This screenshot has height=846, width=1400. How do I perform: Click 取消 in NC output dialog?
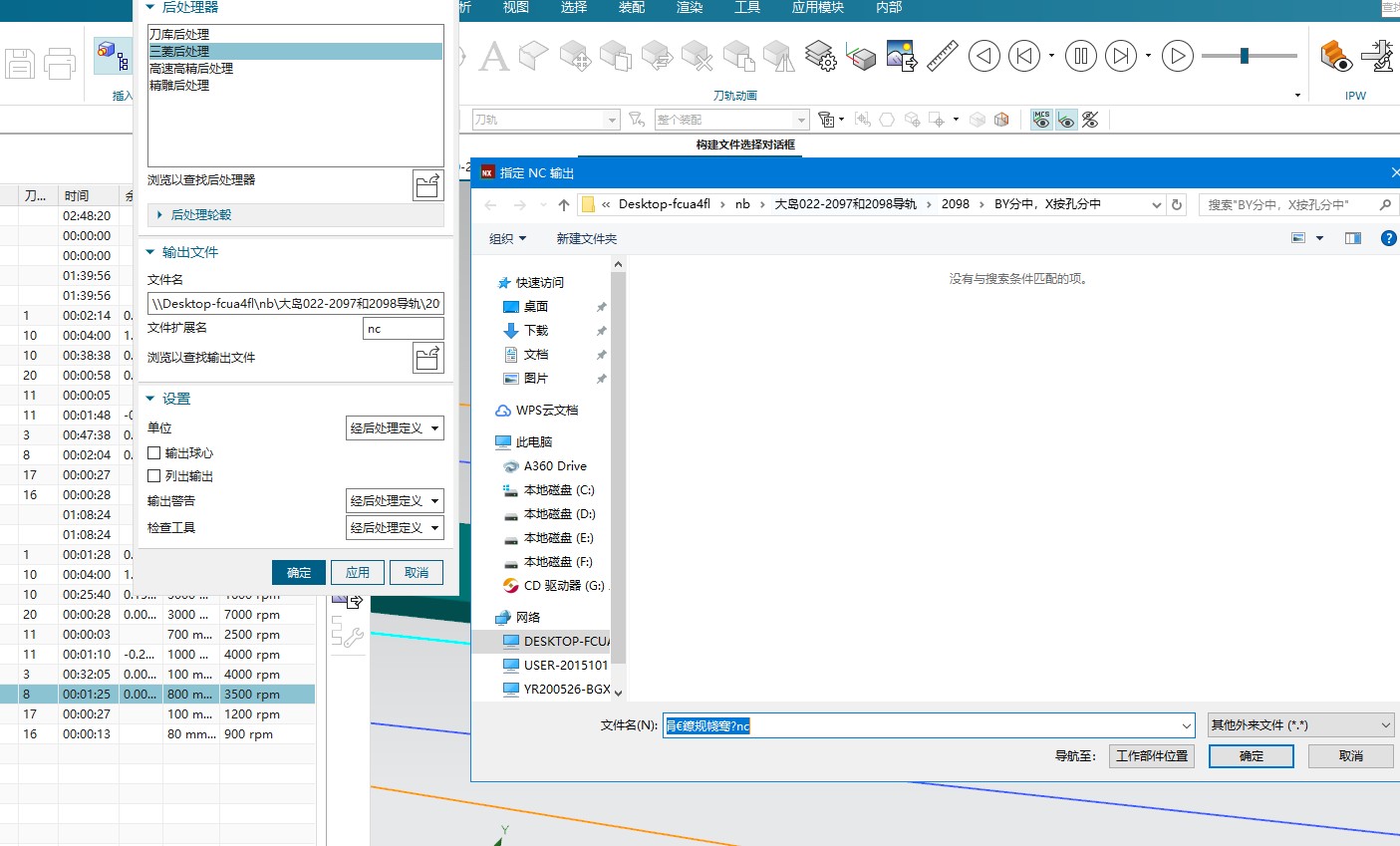click(x=1351, y=756)
